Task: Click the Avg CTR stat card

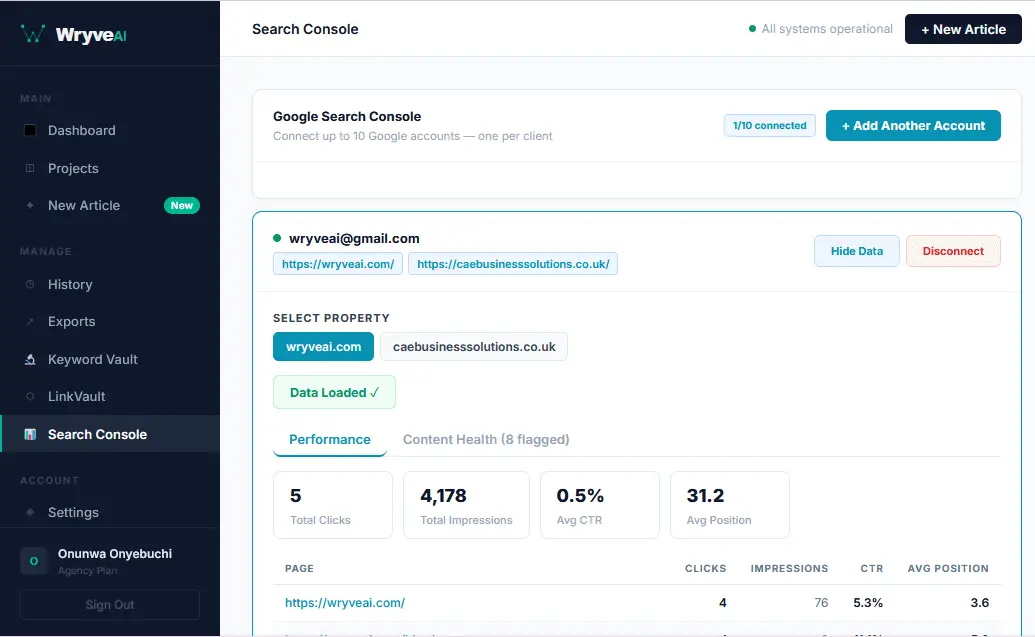Action: pyautogui.click(x=599, y=505)
